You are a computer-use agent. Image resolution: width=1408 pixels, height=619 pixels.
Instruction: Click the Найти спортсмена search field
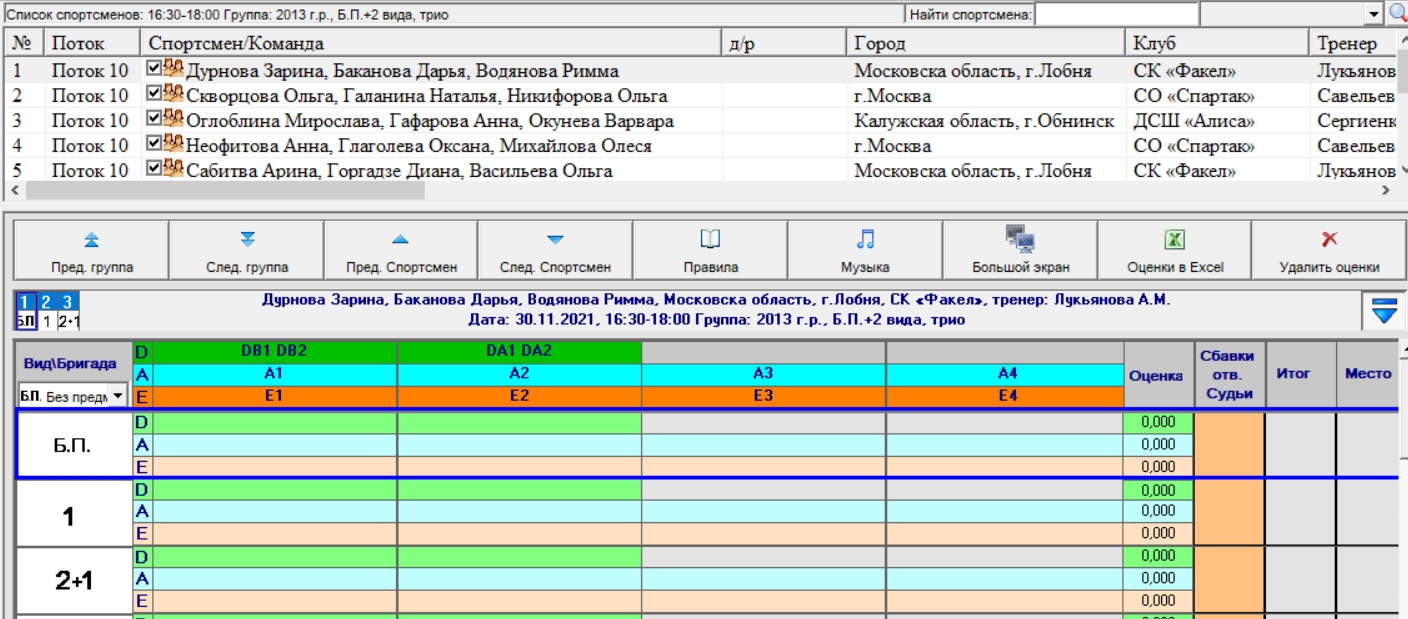[x=1116, y=14]
